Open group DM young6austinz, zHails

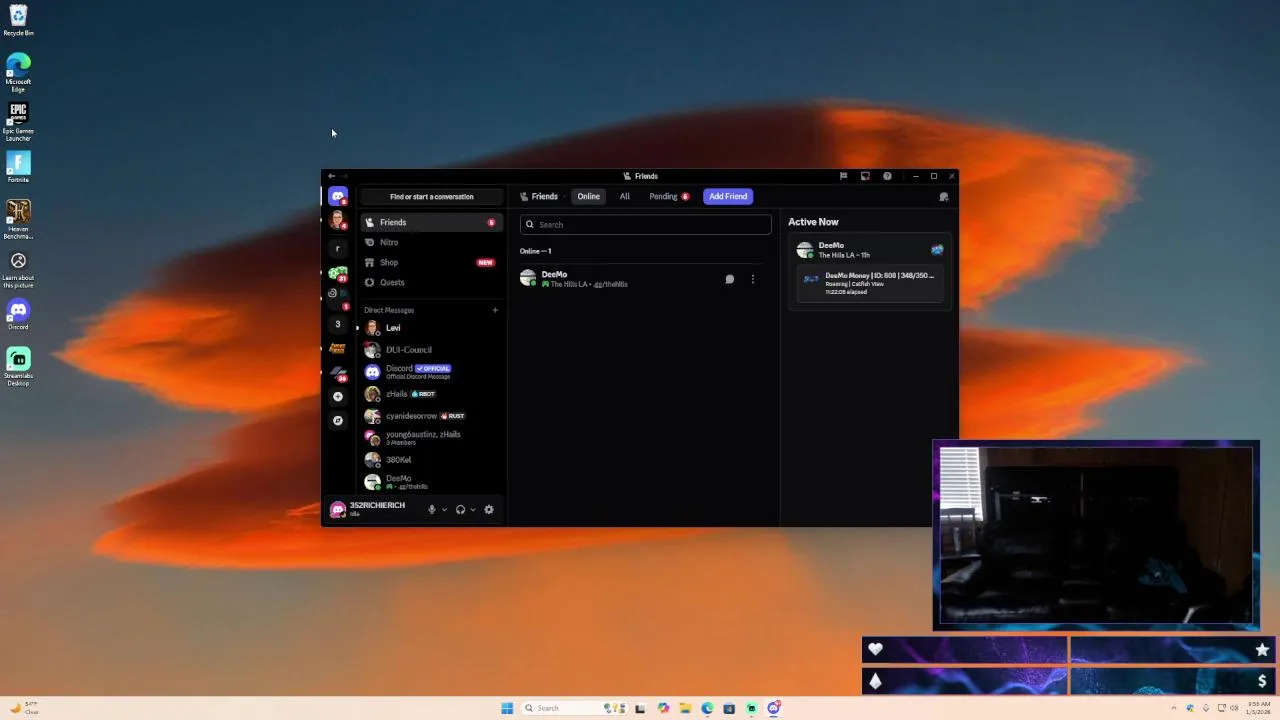click(432, 438)
